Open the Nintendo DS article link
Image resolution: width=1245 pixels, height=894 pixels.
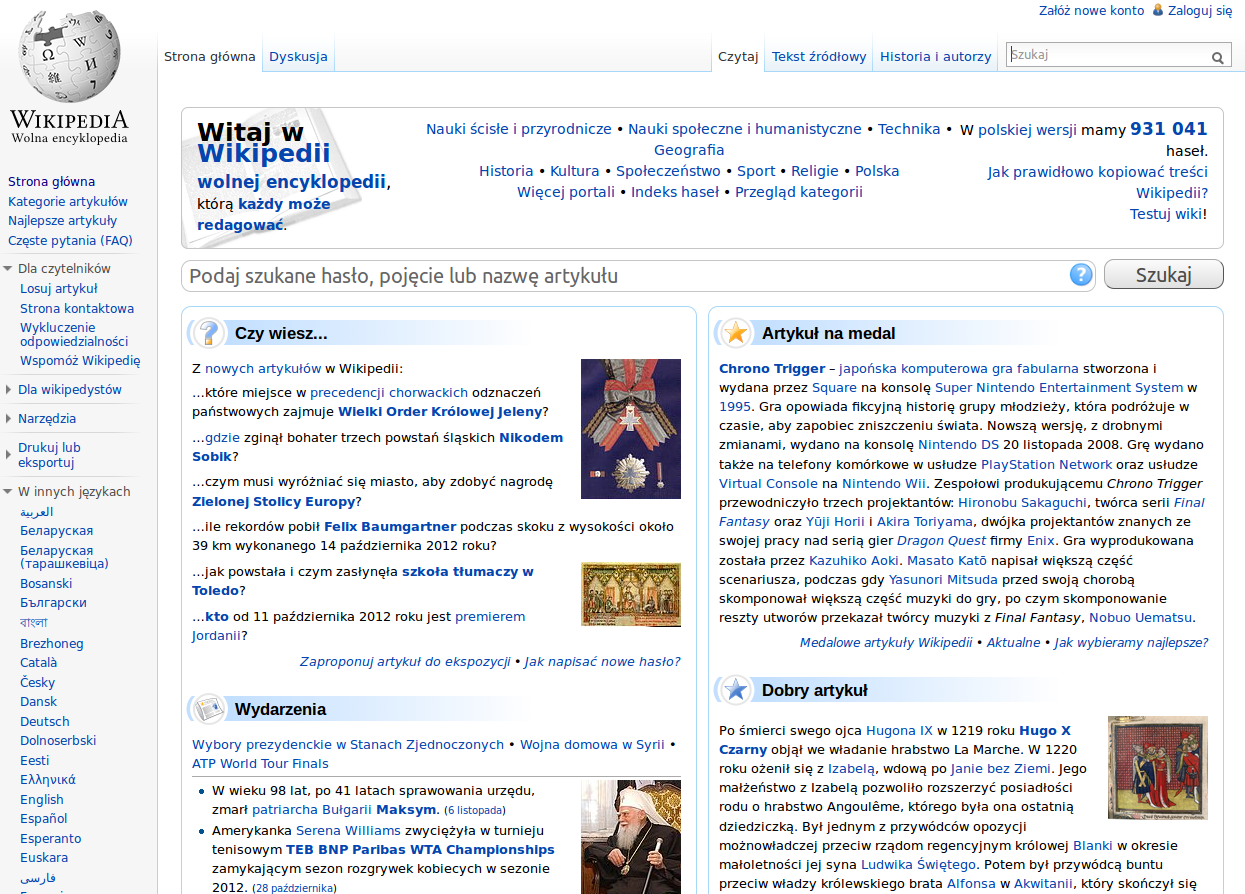[x=958, y=445]
